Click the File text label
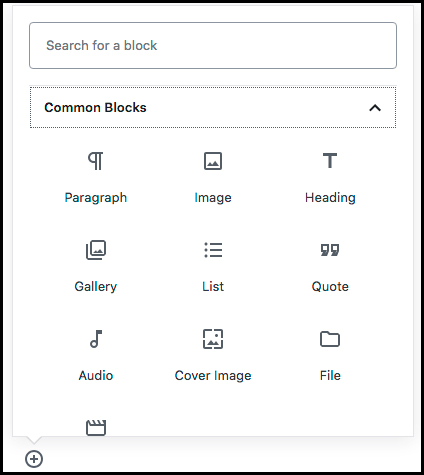Image resolution: width=424 pixels, height=475 pixels. tap(330, 376)
